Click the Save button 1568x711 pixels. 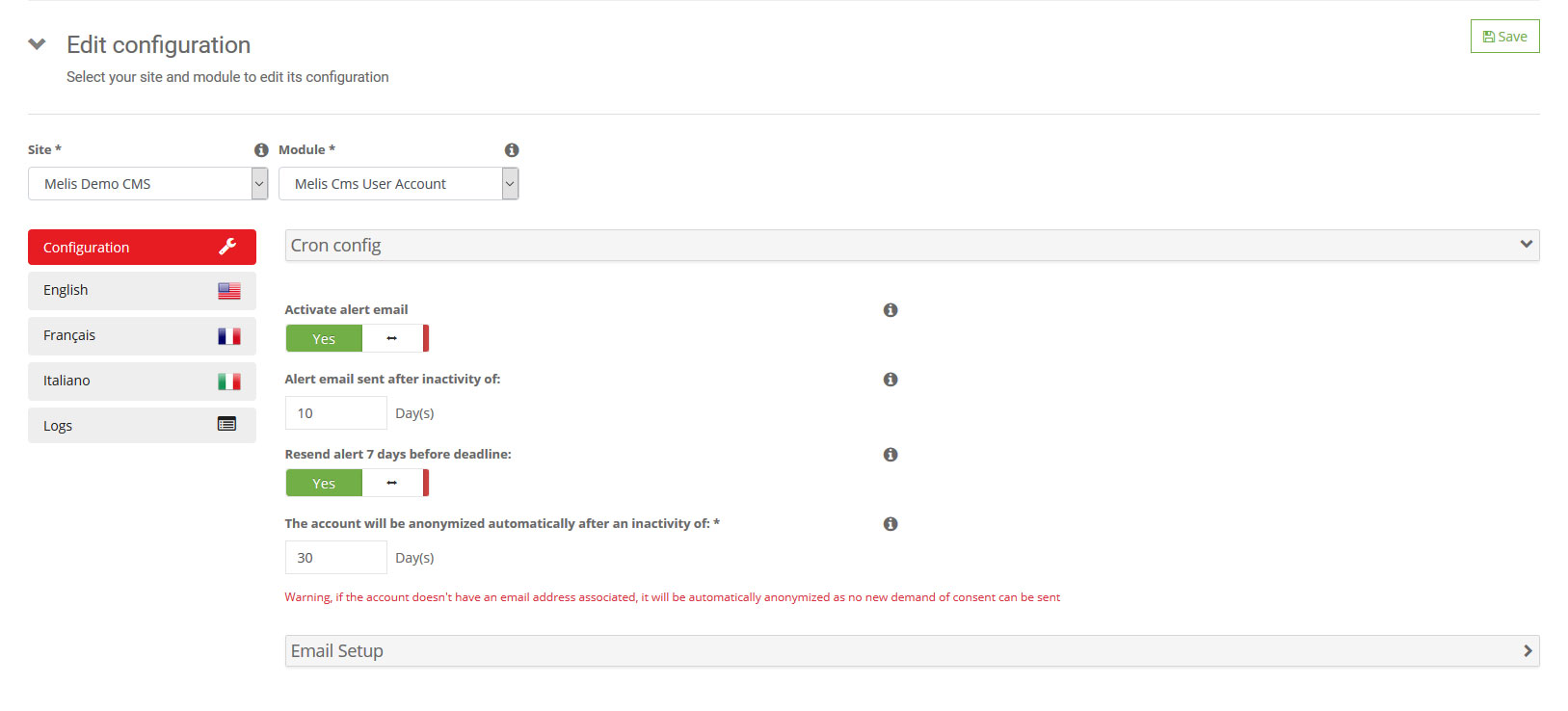pyautogui.click(x=1504, y=37)
